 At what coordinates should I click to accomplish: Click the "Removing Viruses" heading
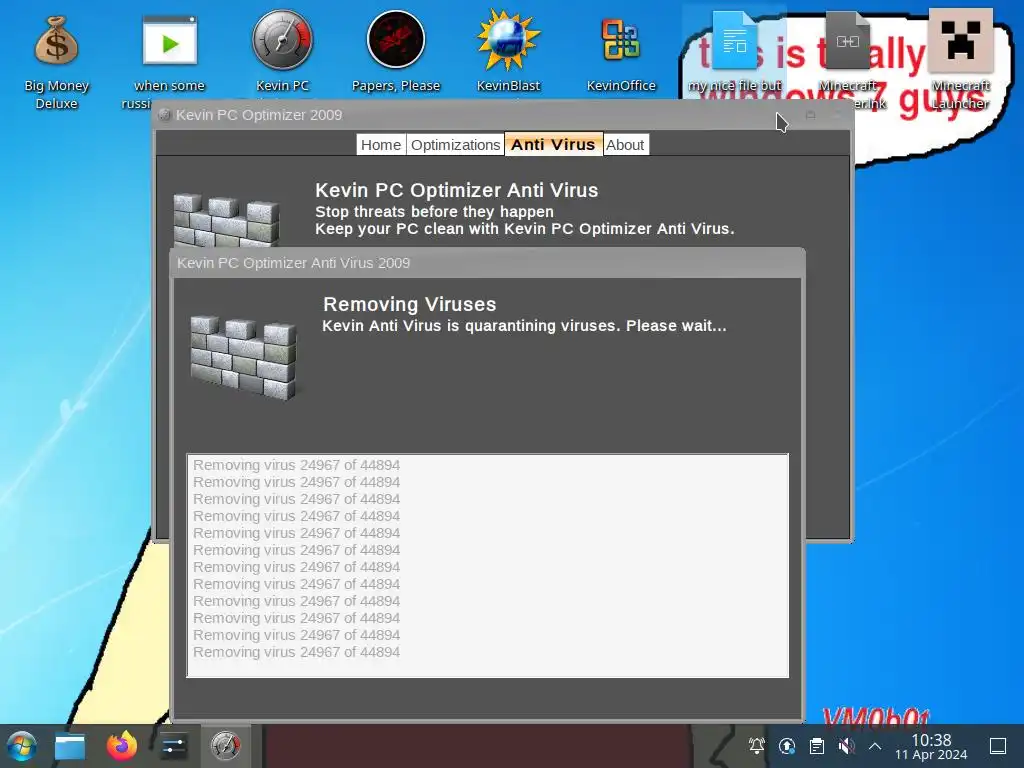coord(409,304)
